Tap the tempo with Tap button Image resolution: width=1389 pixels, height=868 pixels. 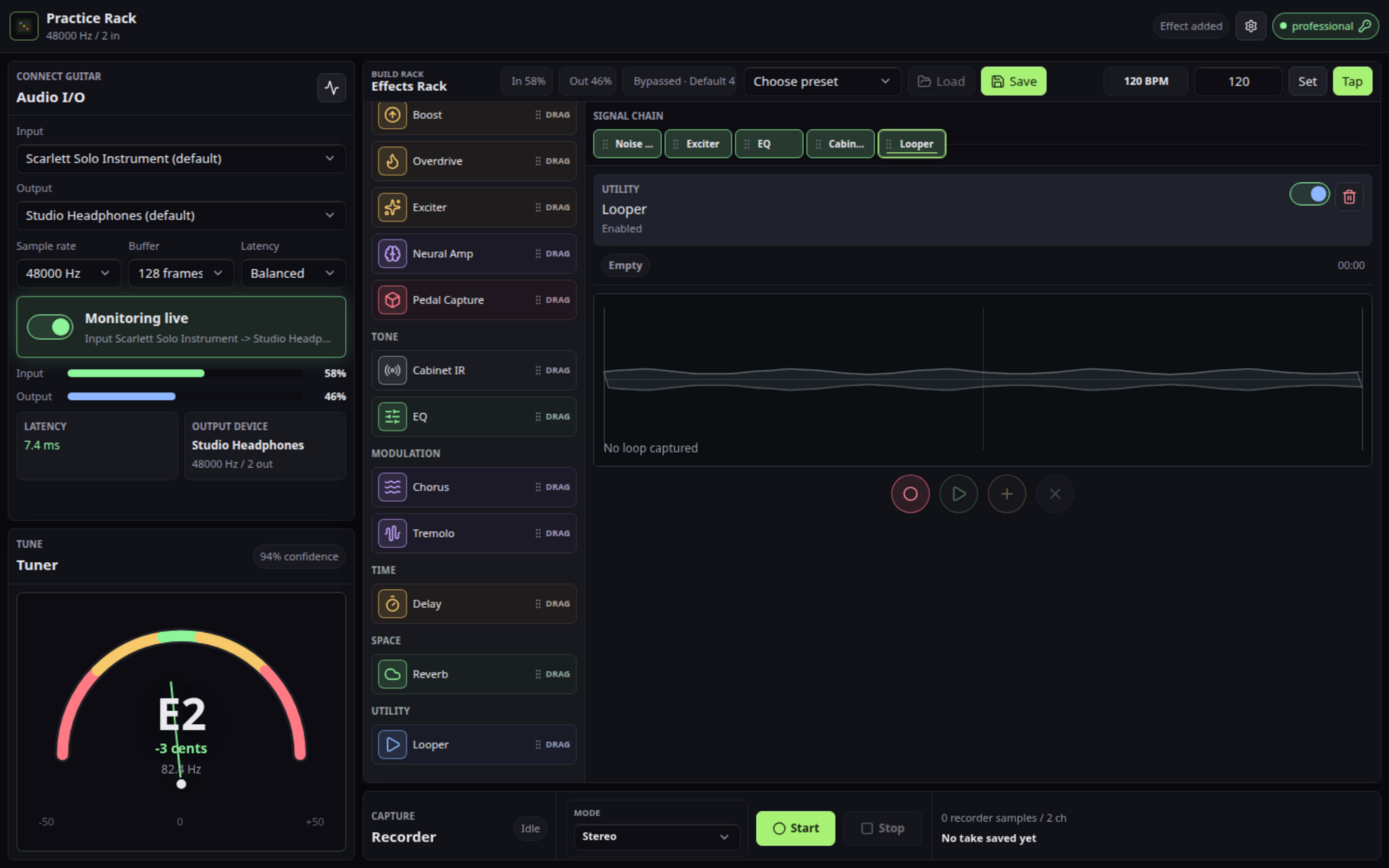coord(1352,81)
